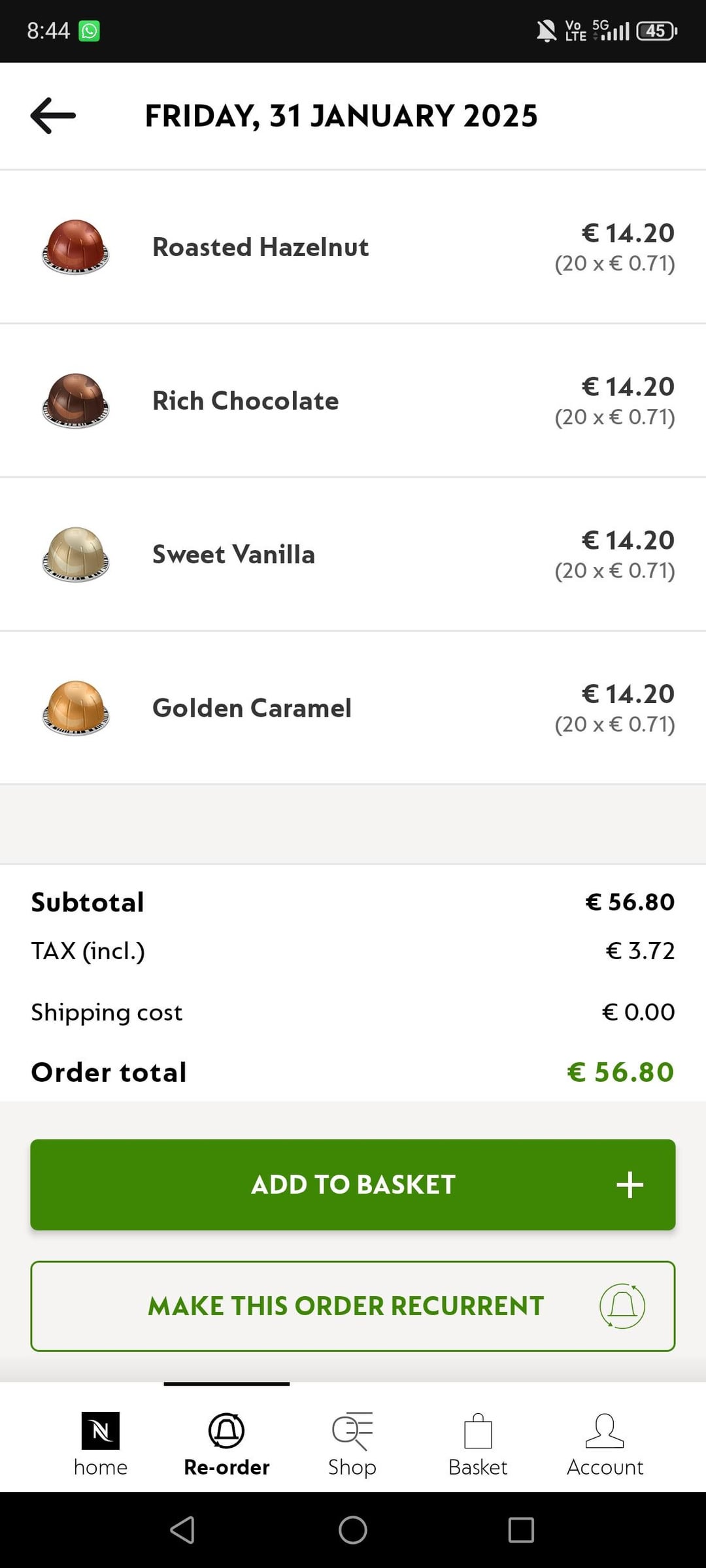
Task: Tap the Sweet Vanilla capsule image
Action: (x=75, y=554)
